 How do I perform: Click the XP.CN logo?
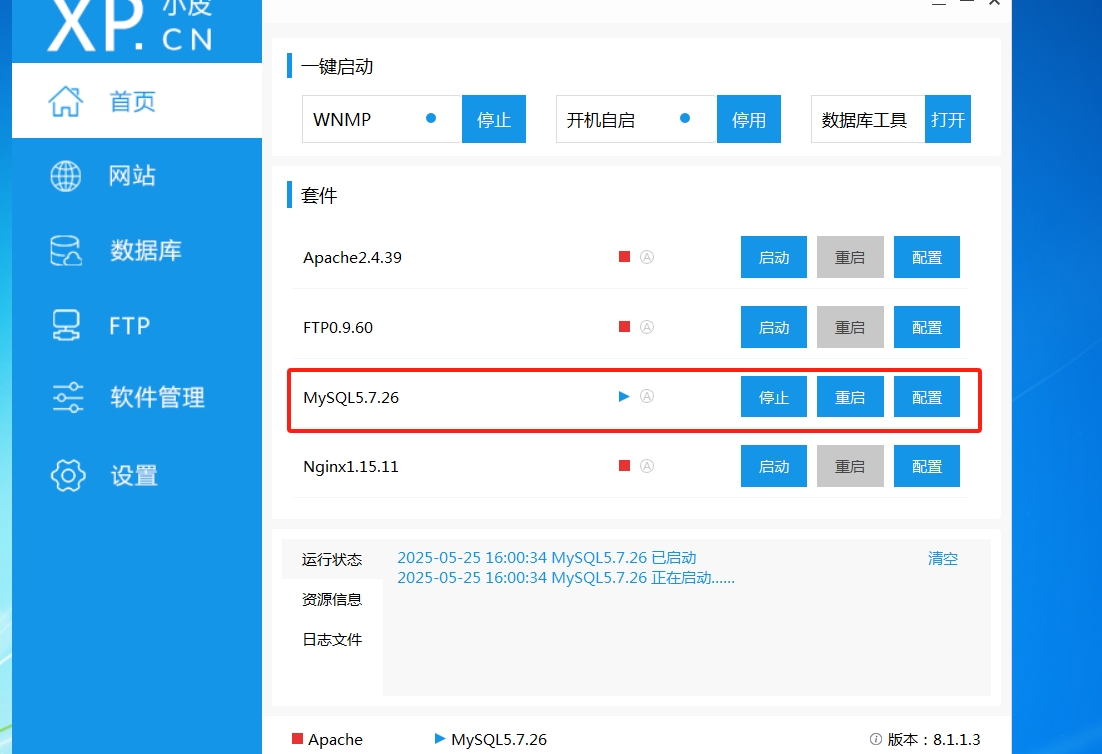pyautogui.click(x=131, y=26)
